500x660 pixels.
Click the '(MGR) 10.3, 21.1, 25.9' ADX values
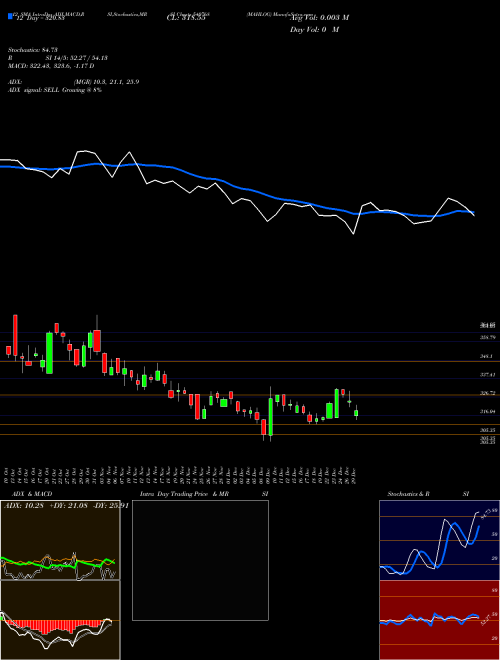106,82
